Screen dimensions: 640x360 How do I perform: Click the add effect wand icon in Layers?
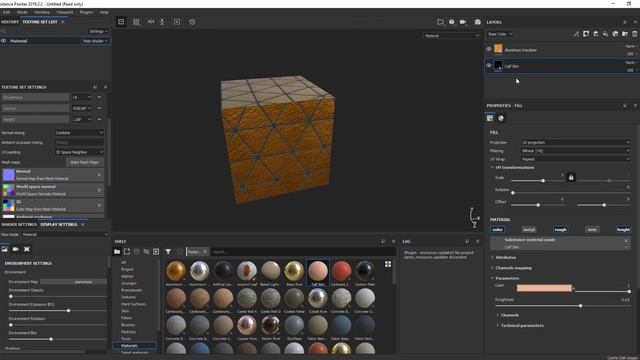pos(576,34)
